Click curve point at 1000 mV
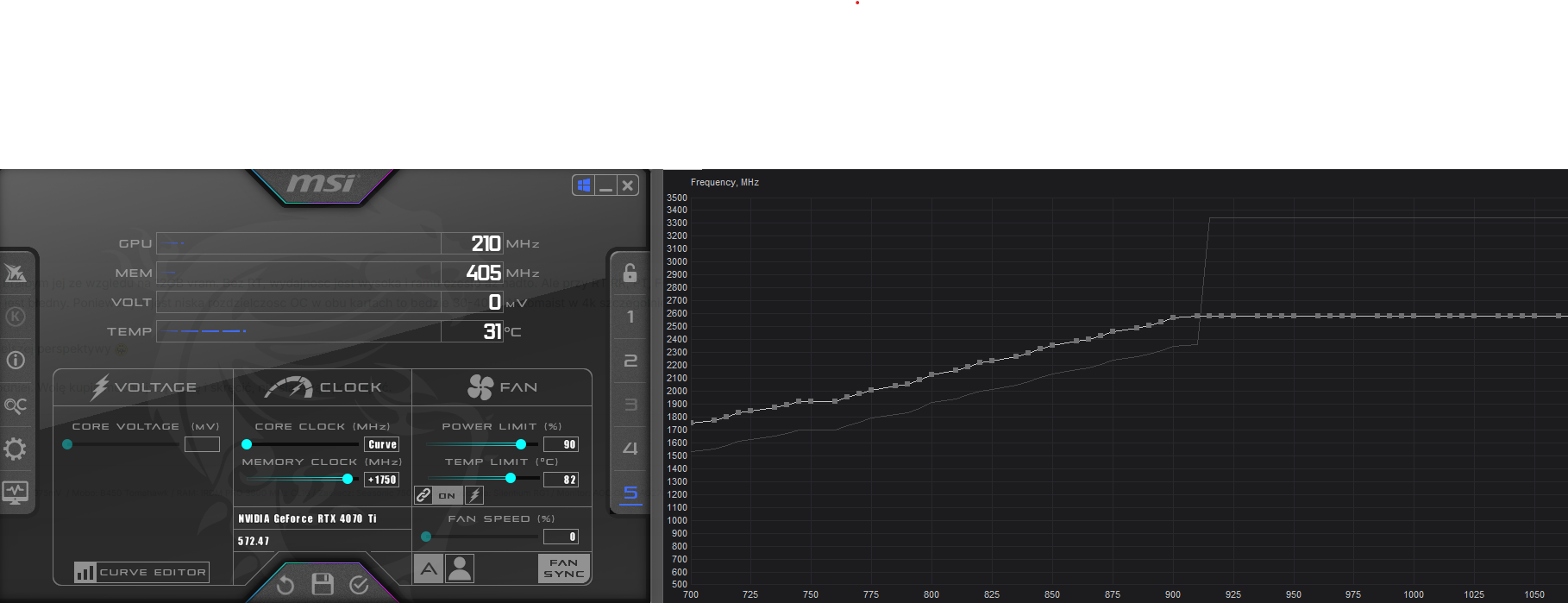 1414,316
